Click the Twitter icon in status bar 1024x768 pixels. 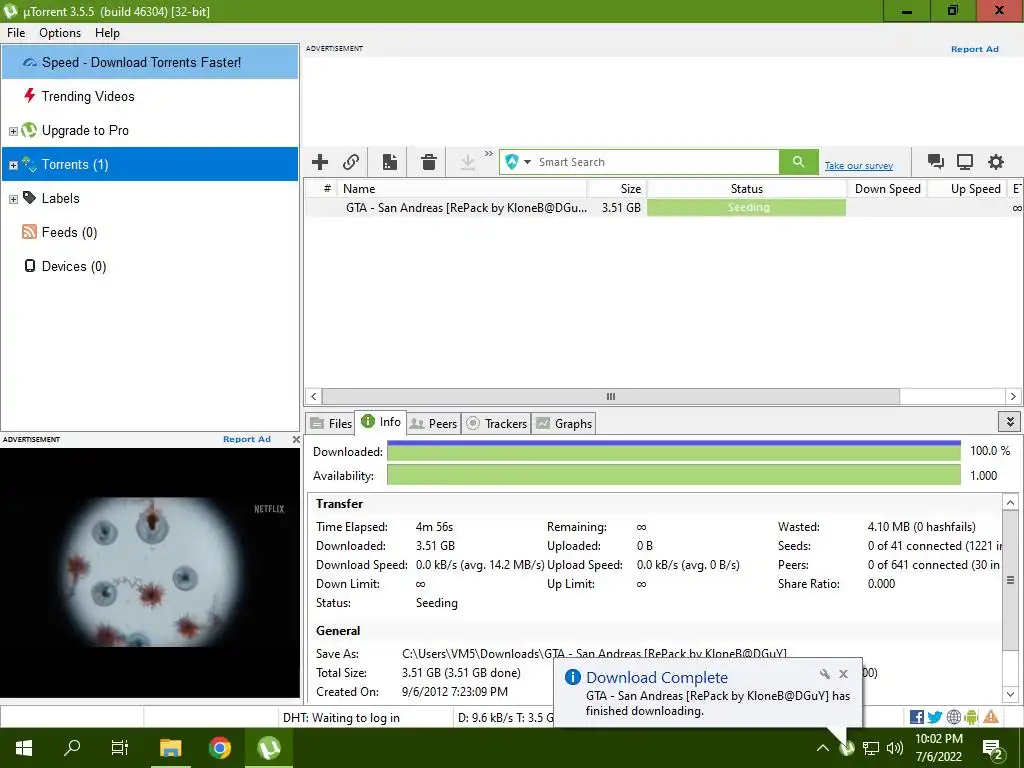pyautogui.click(x=935, y=717)
